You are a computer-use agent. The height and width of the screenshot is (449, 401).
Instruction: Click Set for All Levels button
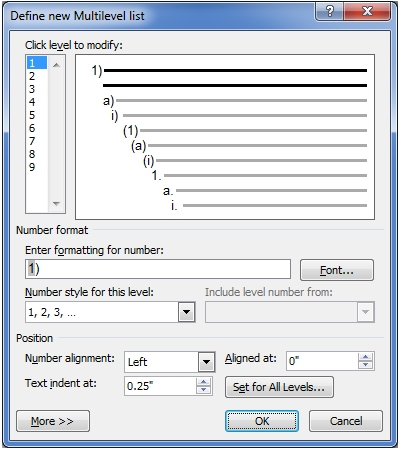pyautogui.click(x=279, y=387)
